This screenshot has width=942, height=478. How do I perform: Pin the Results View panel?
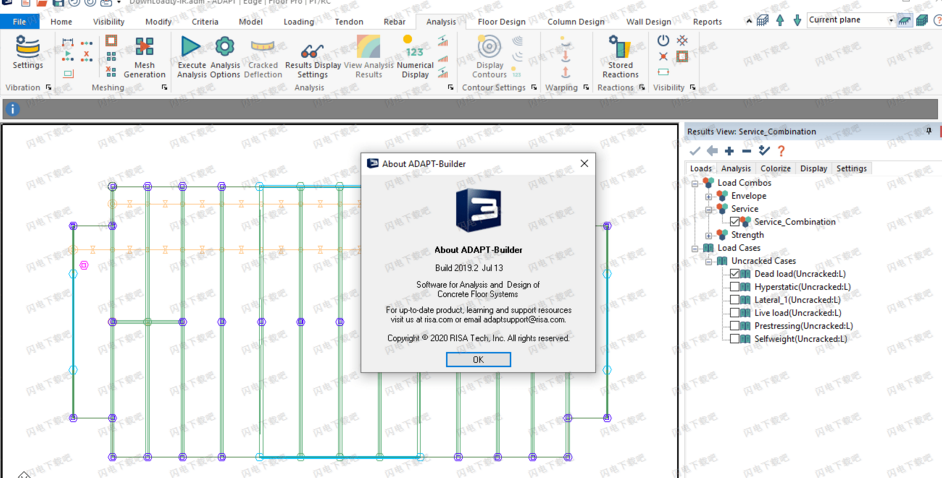tap(929, 131)
